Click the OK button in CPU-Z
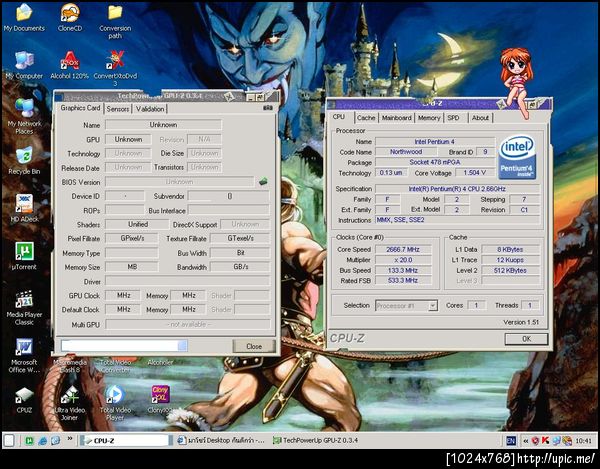 (527, 339)
